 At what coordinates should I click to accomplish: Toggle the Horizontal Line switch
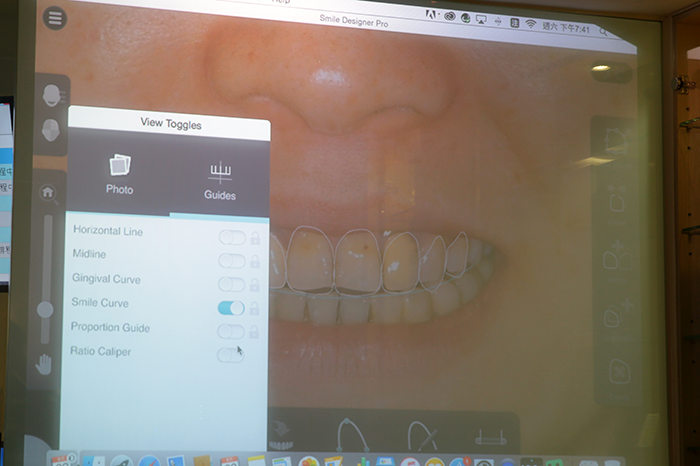(x=232, y=237)
